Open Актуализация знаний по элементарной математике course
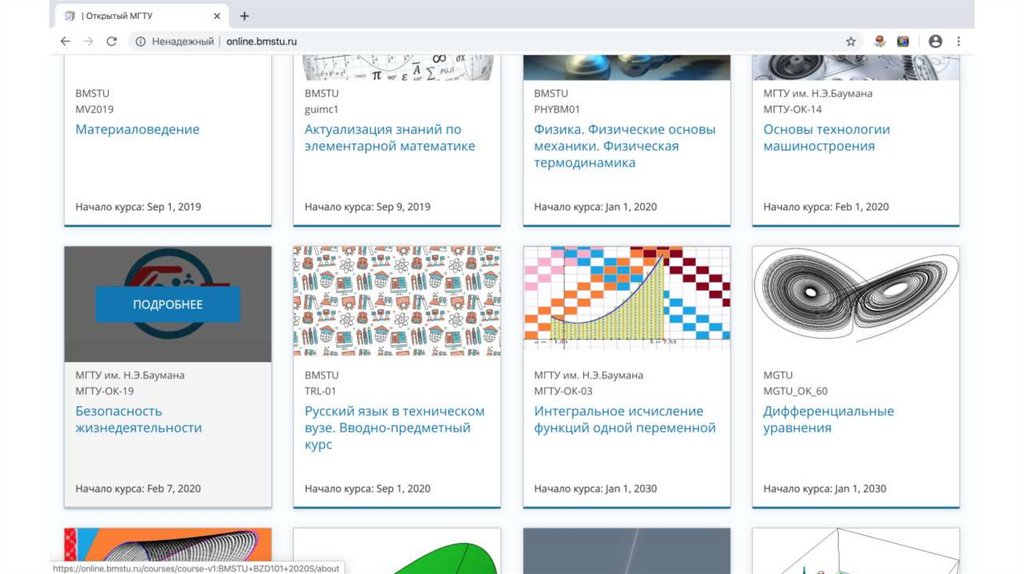Viewport: 1024px width, 574px height. tap(389, 137)
